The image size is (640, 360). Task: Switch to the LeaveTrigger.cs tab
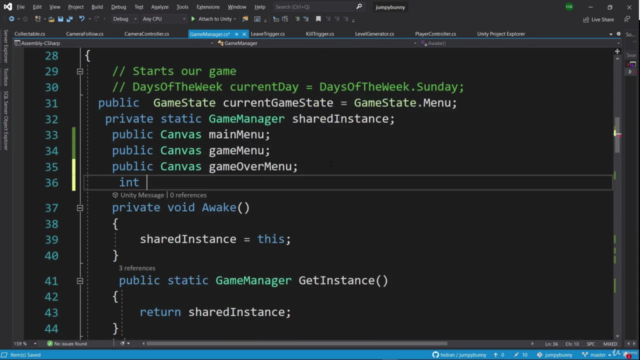pos(268,34)
